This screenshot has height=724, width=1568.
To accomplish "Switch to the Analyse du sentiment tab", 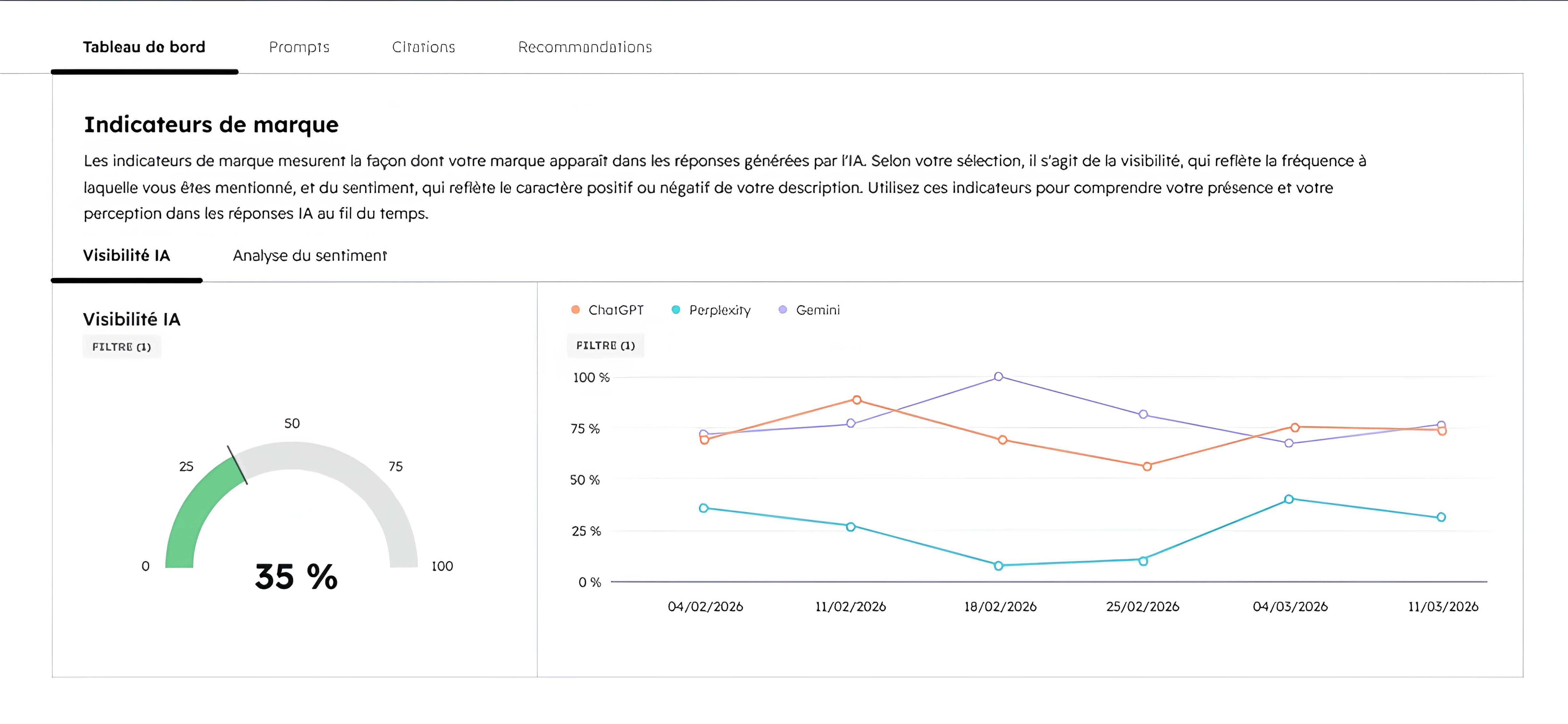I will pyautogui.click(x=310, y=256).
